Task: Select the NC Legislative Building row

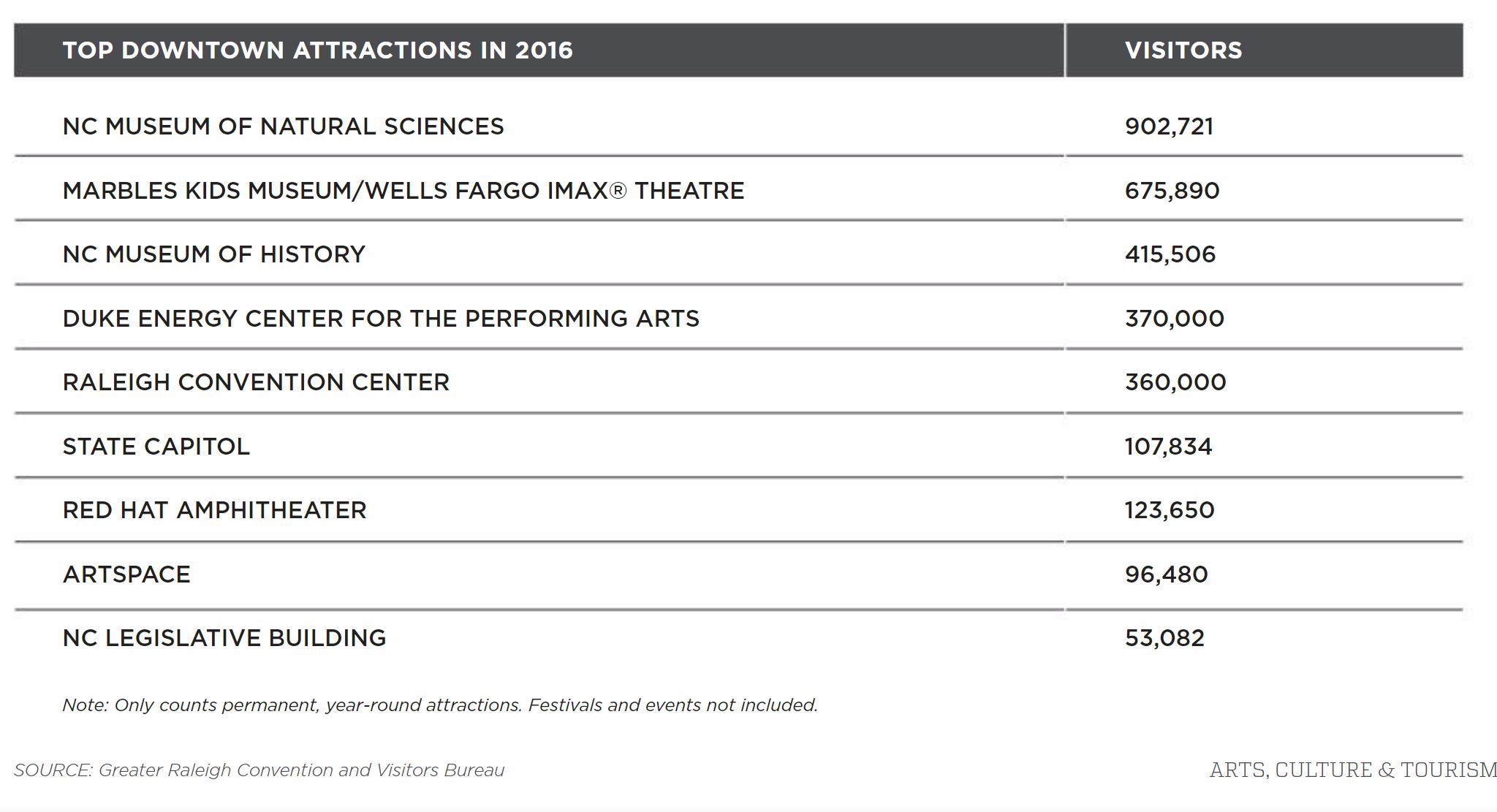Action: click(x=224, y=638)
